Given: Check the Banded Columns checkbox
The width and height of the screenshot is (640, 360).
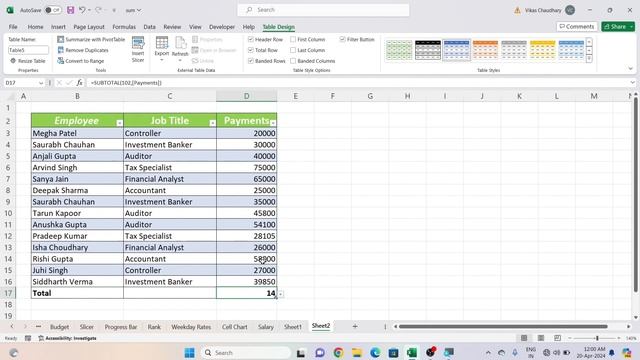Looking at the screenshot, I should coord(293,61).
